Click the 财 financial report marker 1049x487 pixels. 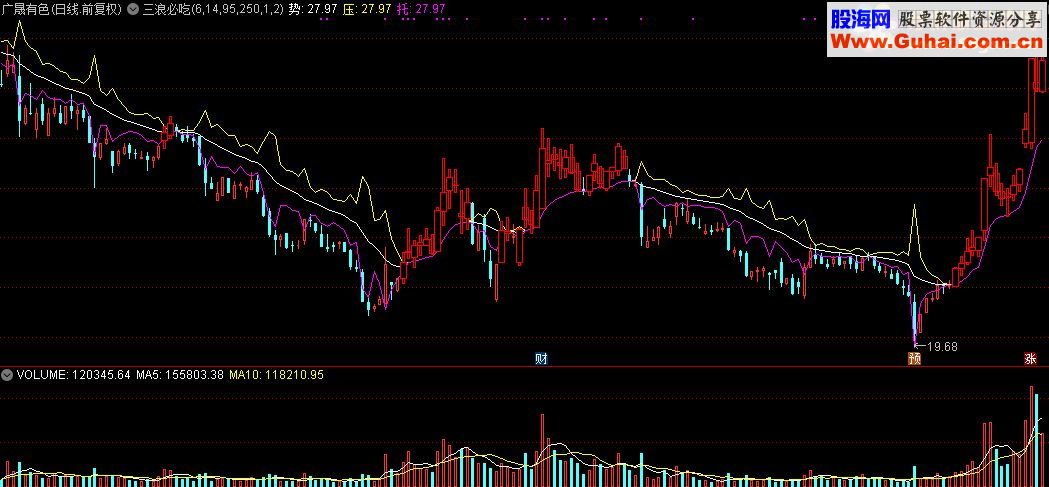point(541,359)
